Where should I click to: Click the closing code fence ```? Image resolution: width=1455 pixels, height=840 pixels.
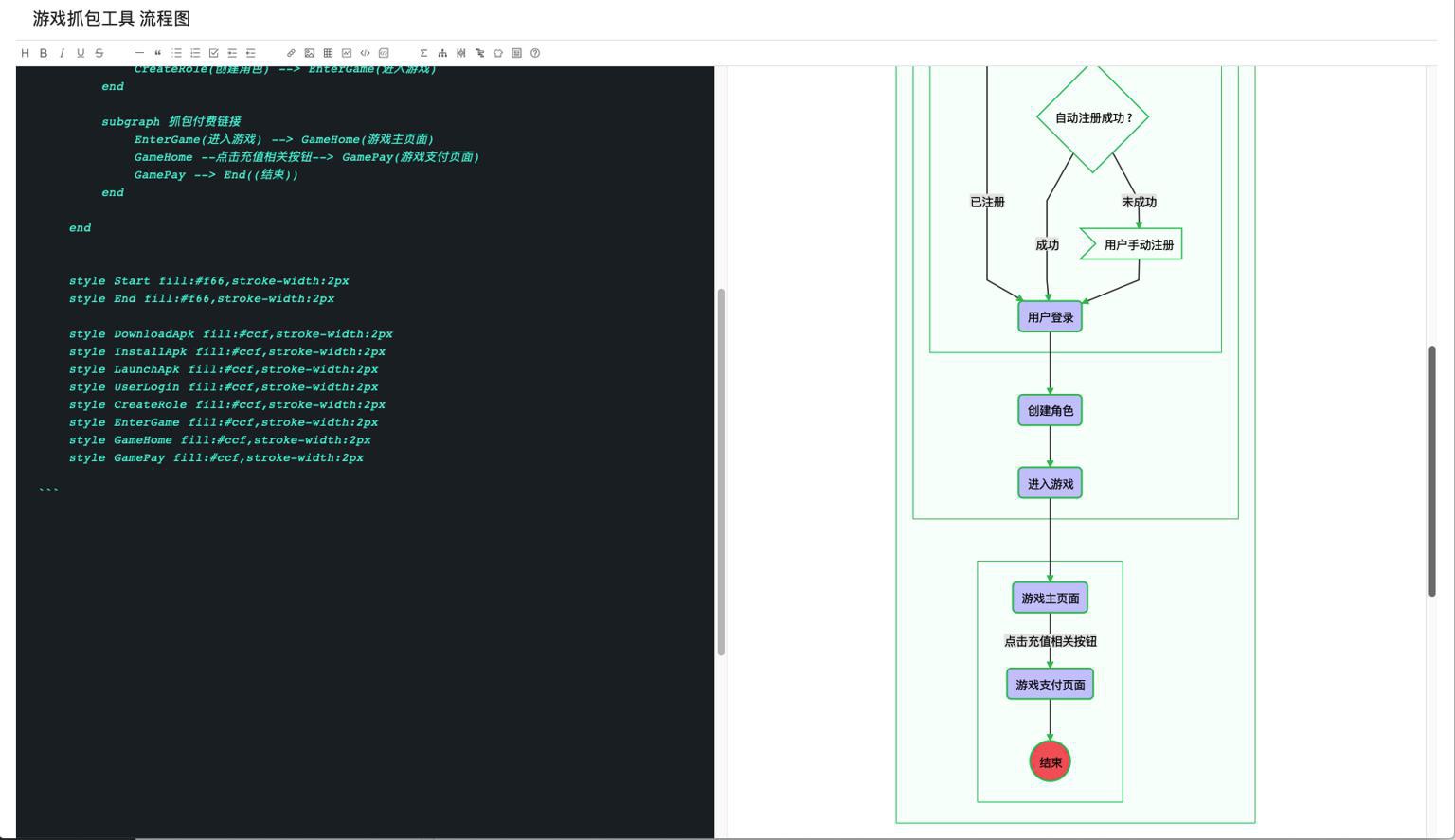click(49, 490)
